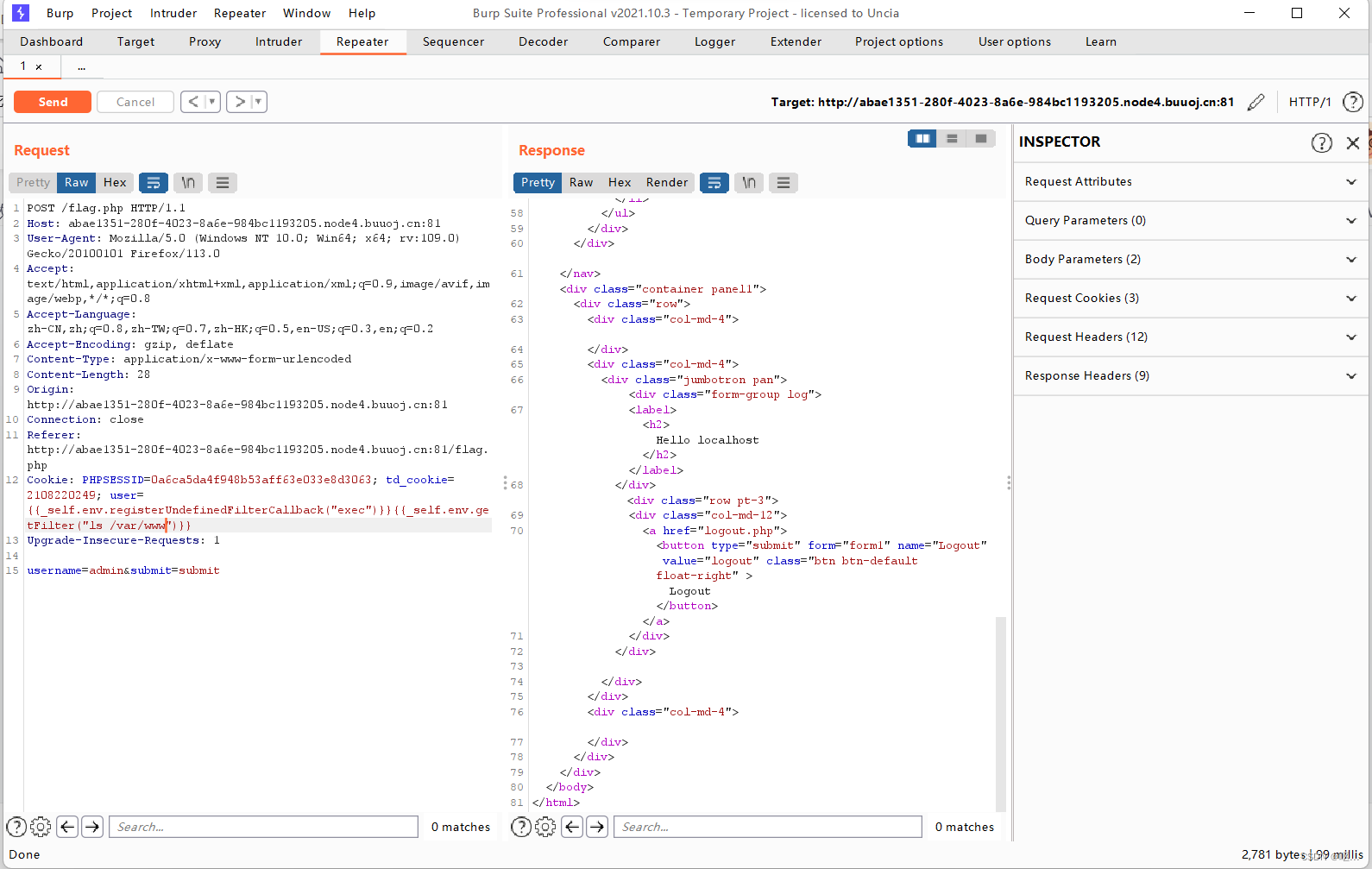The image size is (1372, 869).
Task: Toggle word wrap in Response pane
Action: point(714,182)
